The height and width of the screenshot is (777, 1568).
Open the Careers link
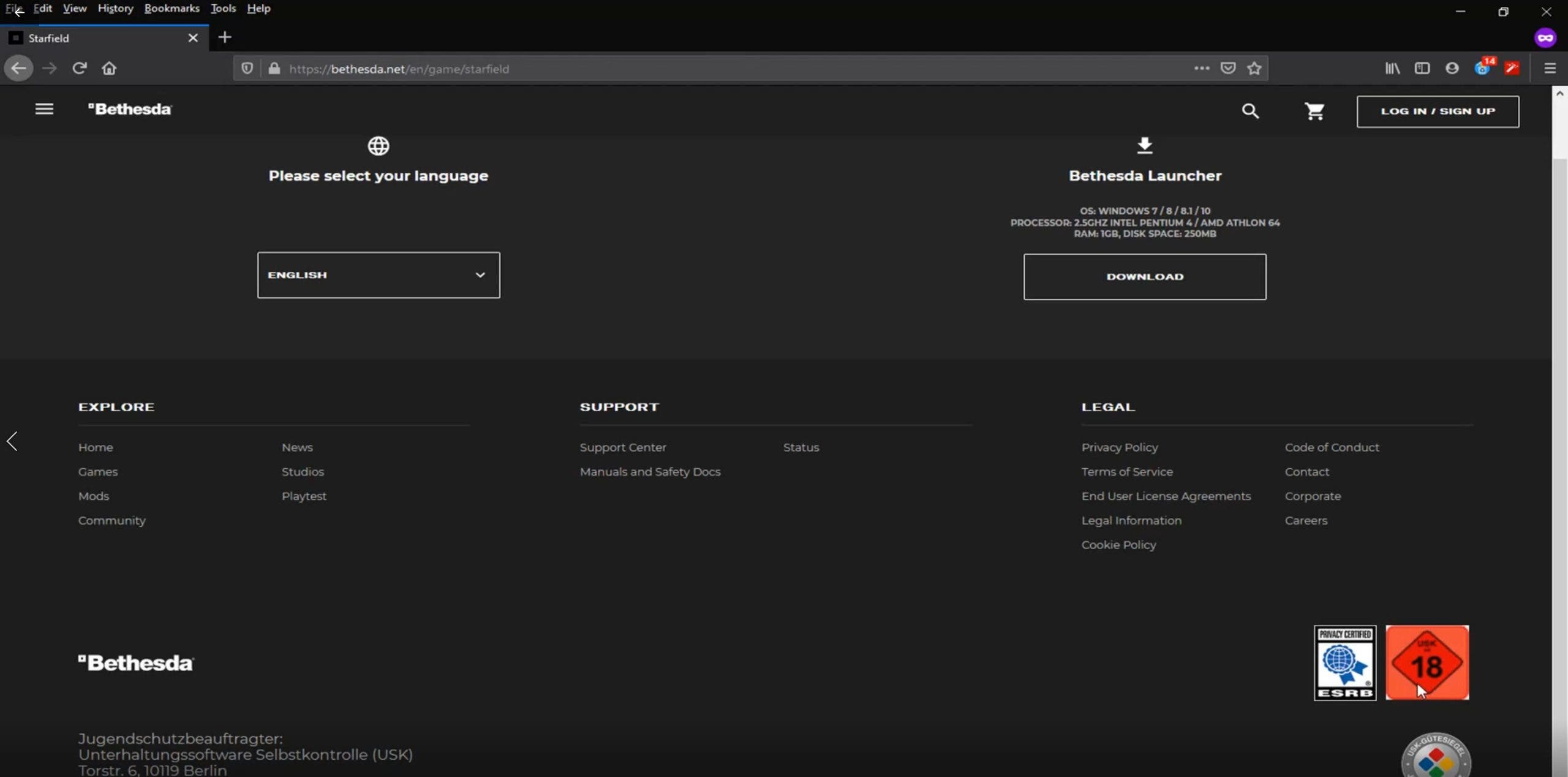pos(1306,521)
